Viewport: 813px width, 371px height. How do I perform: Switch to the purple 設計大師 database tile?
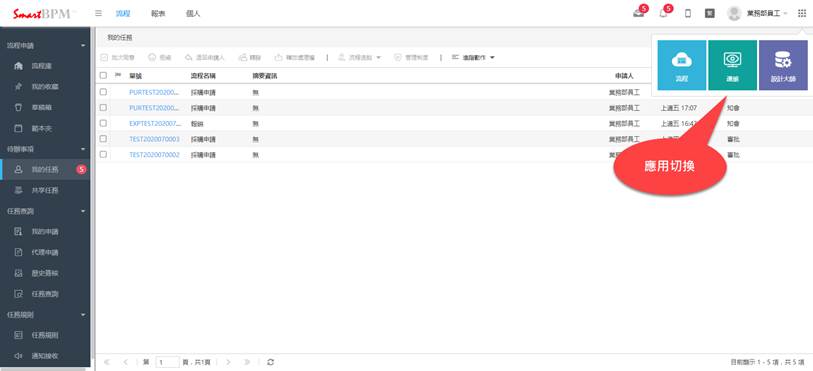(783, 65)
